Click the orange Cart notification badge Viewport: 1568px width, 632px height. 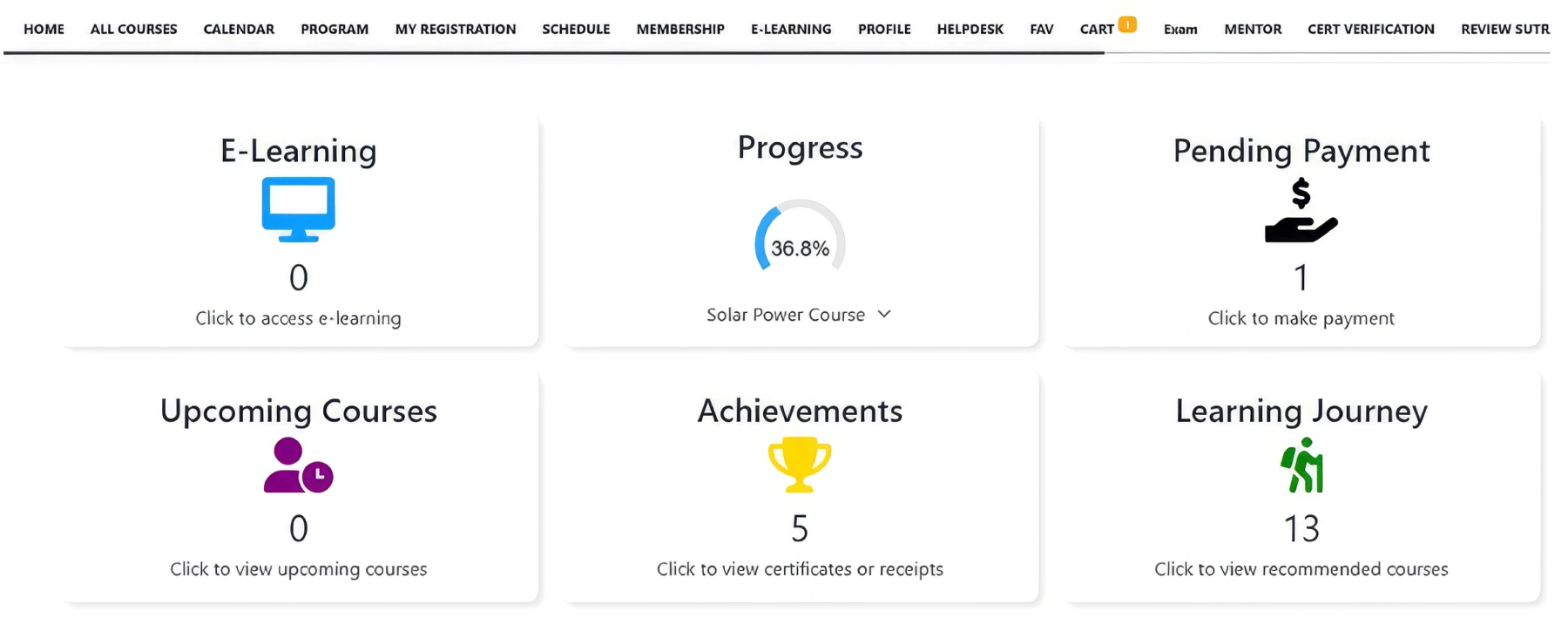[x=1127, y=24]
